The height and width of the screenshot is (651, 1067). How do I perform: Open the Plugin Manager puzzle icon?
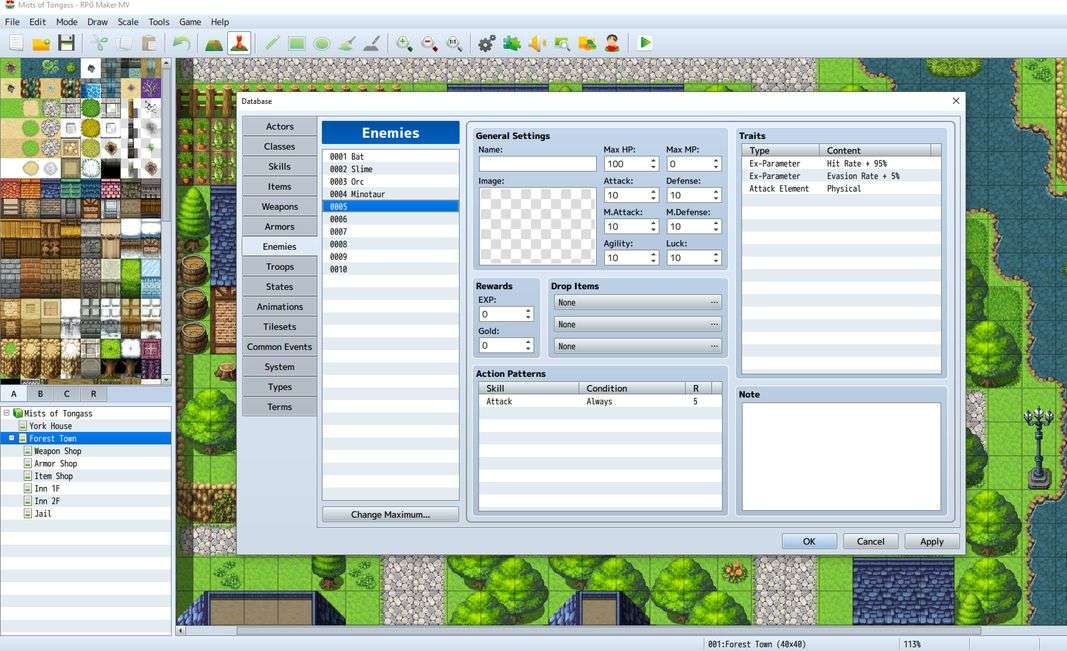click(x=512, y=43)
